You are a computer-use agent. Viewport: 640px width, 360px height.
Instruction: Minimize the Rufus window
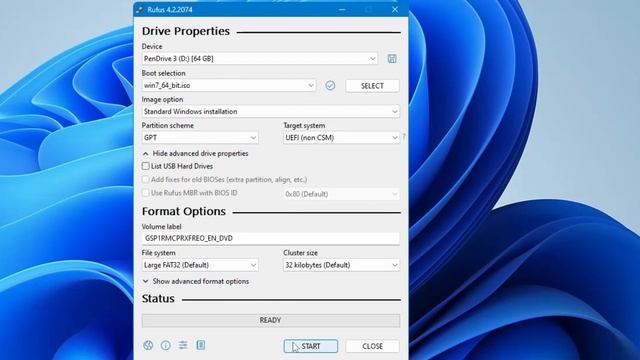pyautogui.click(x=342, y=9)
